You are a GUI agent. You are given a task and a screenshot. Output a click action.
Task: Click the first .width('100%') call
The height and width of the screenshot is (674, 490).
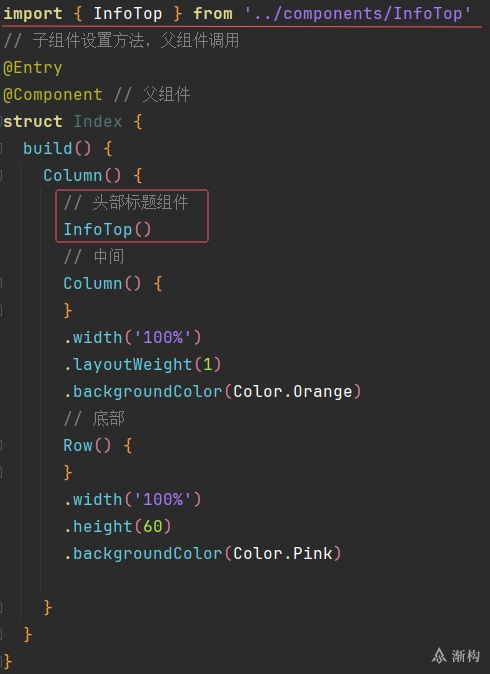(132, 337)
